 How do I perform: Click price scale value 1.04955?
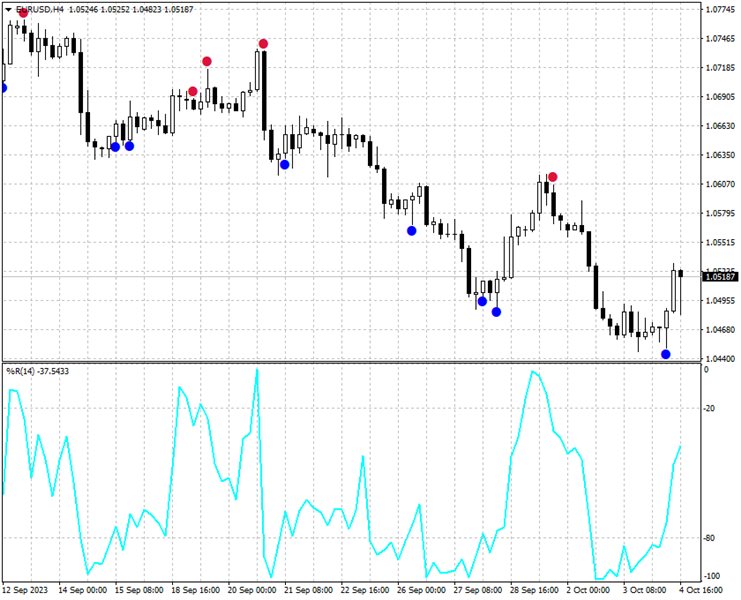(x=720, y=301)
